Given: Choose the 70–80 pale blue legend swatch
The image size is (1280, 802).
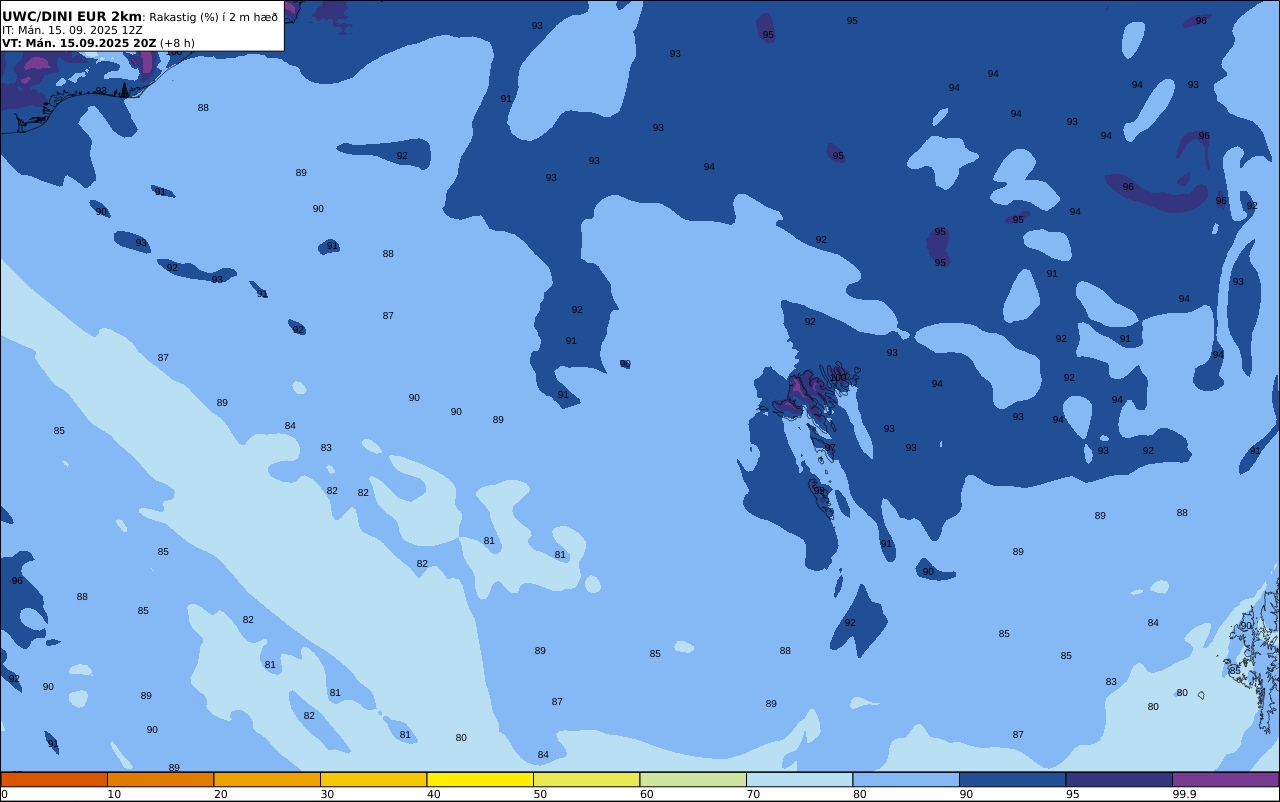Looking at the screenshot, I should coord(799,779).
